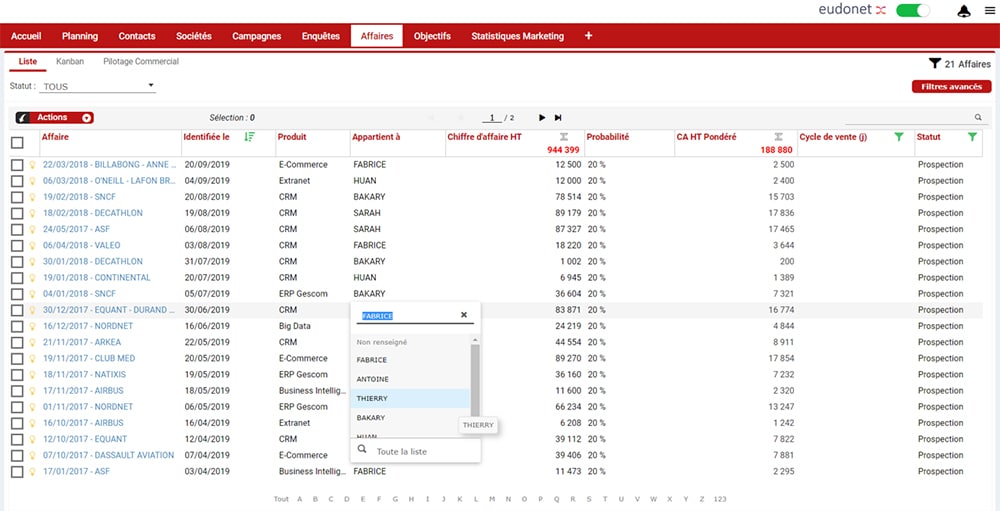Click lightbulb icon on NATIXIS row
This screenshot has width=1000, height=511.
32,374
